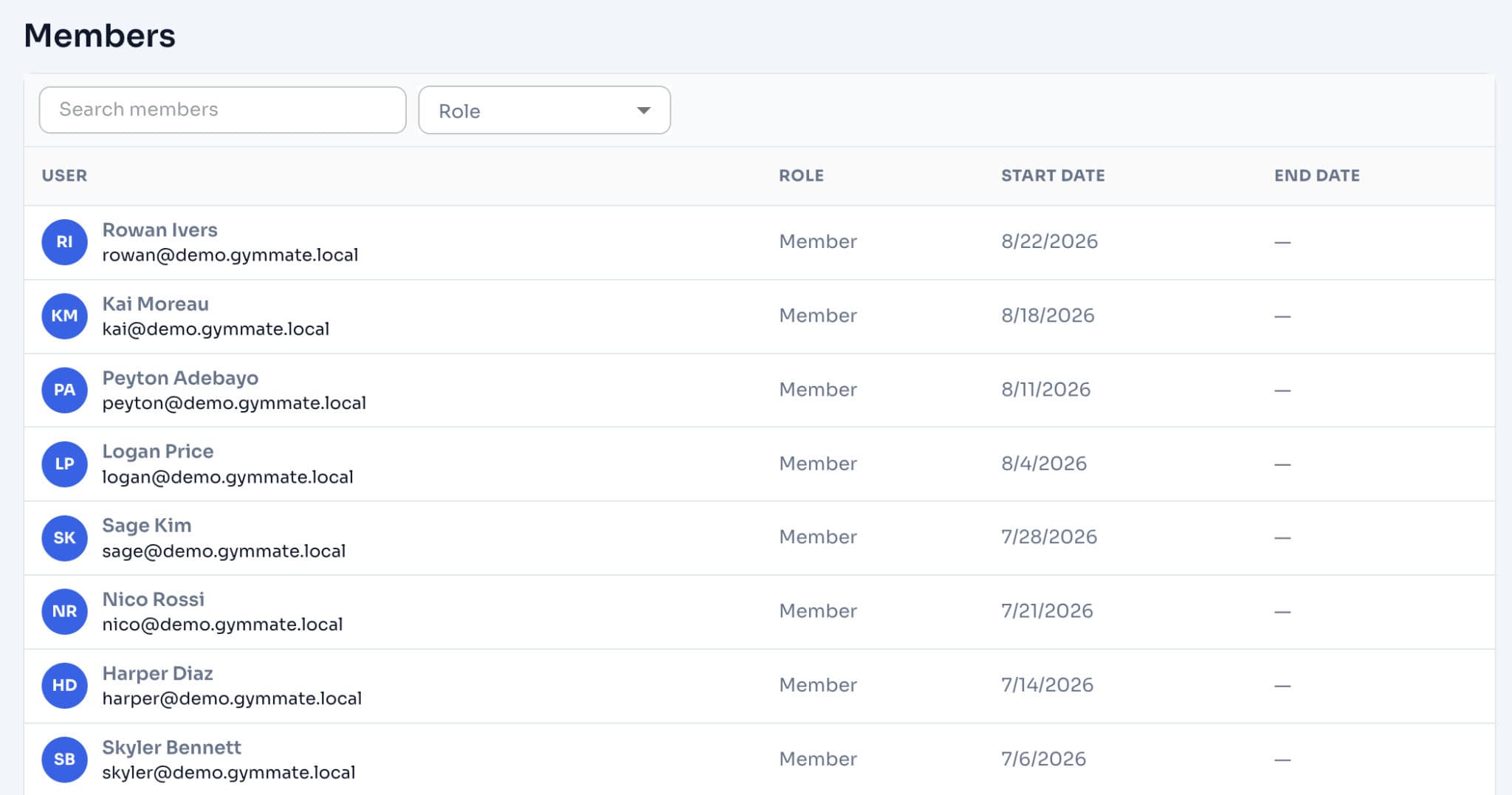This screenshot has height=795, width=1512.
Task: Select email peyton@demo.gymmate.local
Action: coord(234,403)
